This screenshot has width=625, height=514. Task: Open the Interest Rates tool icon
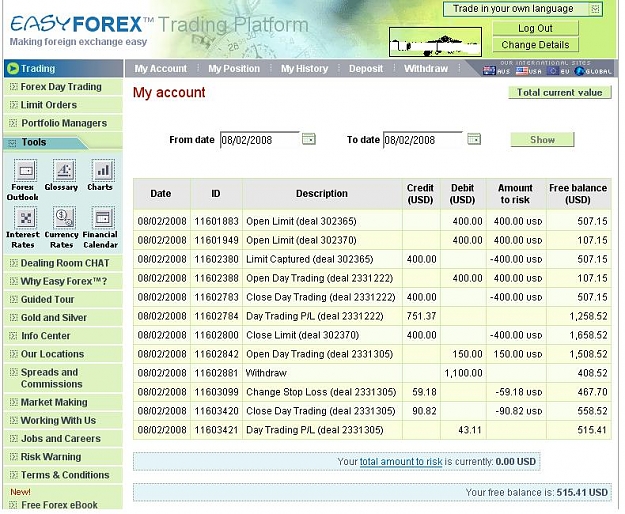coord(26,218)
